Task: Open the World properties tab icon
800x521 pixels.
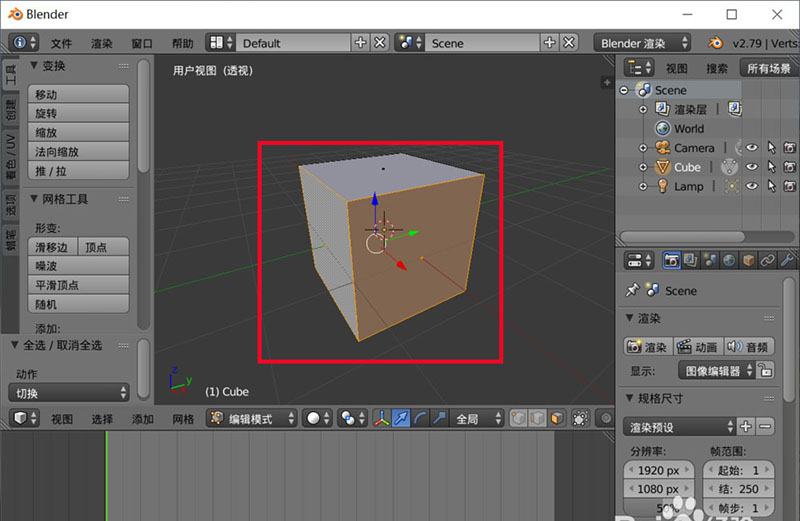Action: [729, 260]
